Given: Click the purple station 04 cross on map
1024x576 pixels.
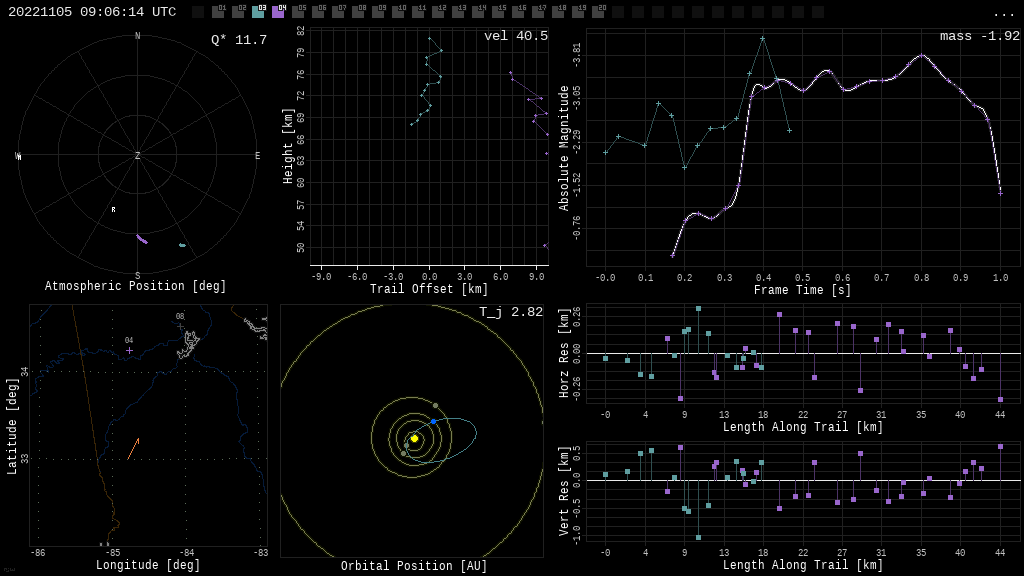Looking at the screenshot, I should pos(129,350).
